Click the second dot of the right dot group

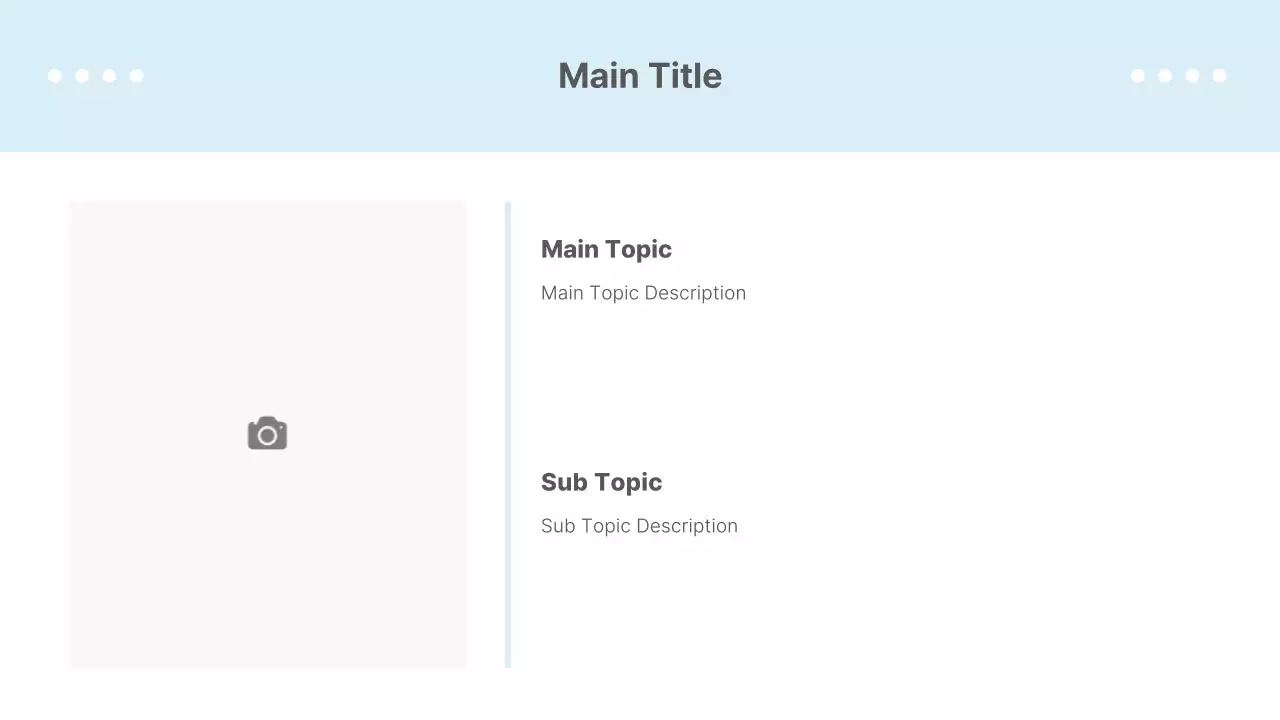click(x=1165, y=76)
